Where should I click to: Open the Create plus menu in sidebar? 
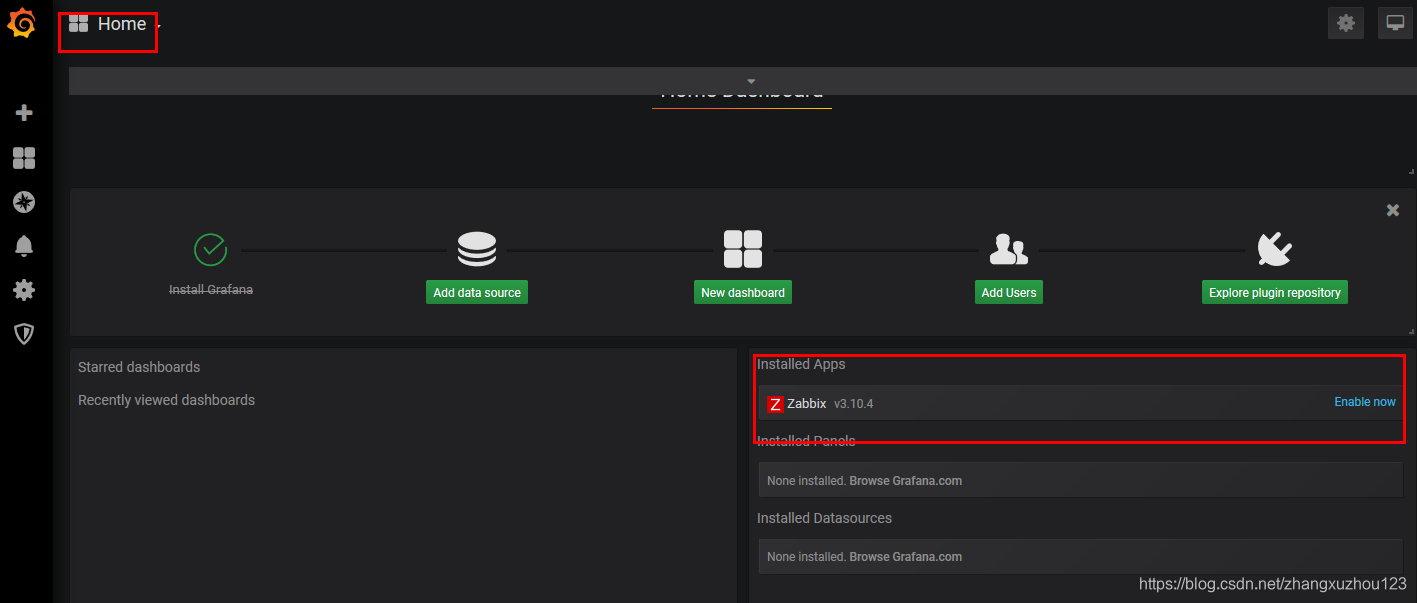click(x=24, y=113)
